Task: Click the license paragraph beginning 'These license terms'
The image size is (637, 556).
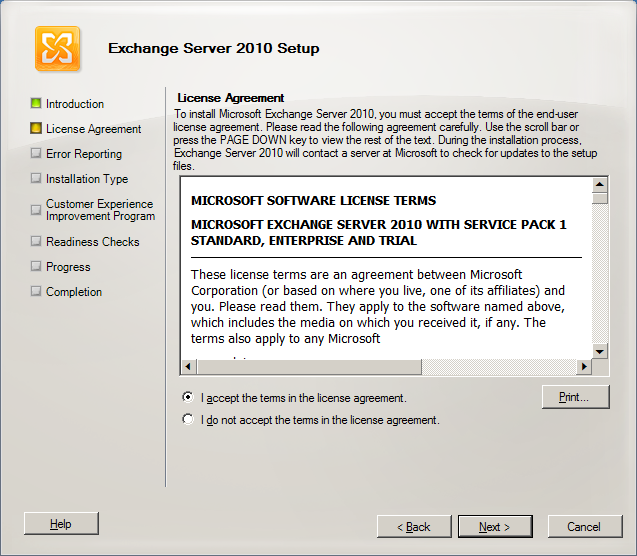Action: [378, 307]
